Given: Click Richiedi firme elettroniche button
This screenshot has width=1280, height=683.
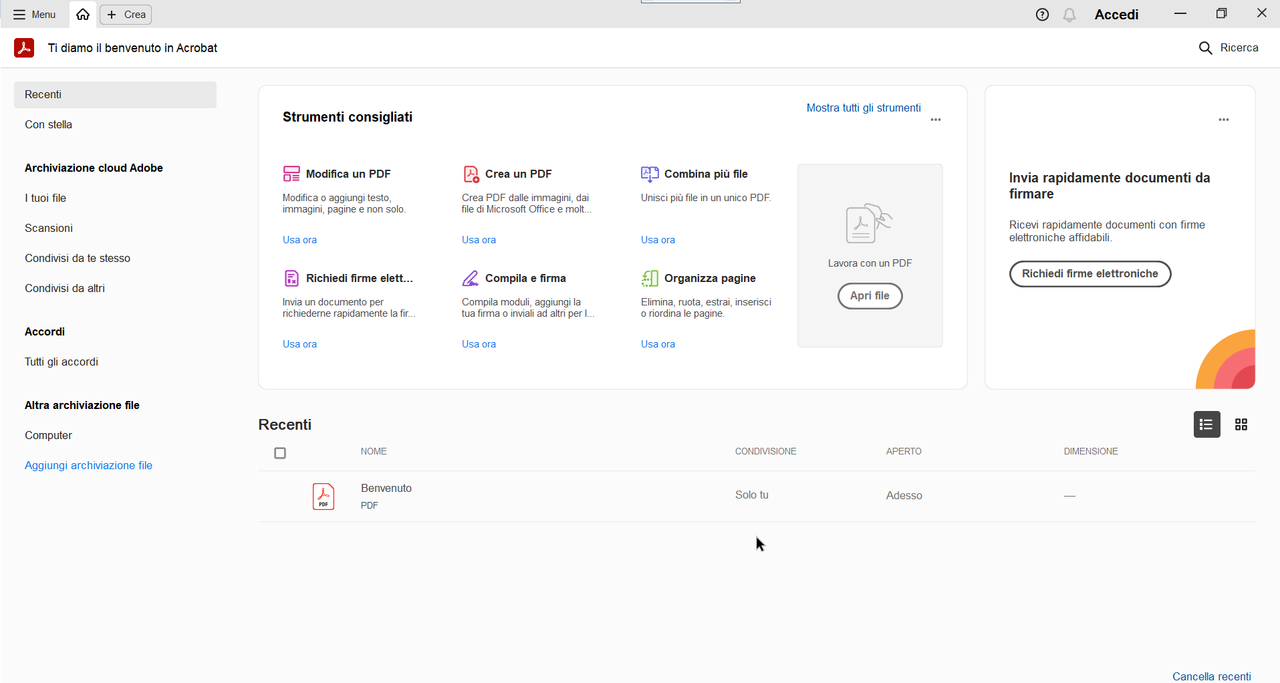Looking at the screenshot, I should tap(1090, 274).
